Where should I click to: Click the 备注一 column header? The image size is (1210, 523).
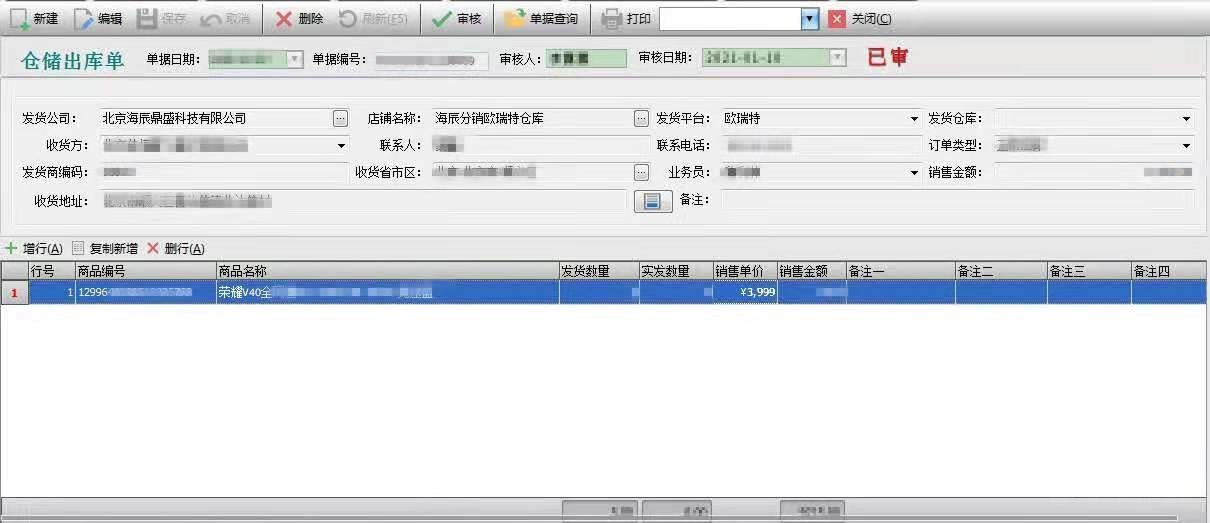coord(900,271)
